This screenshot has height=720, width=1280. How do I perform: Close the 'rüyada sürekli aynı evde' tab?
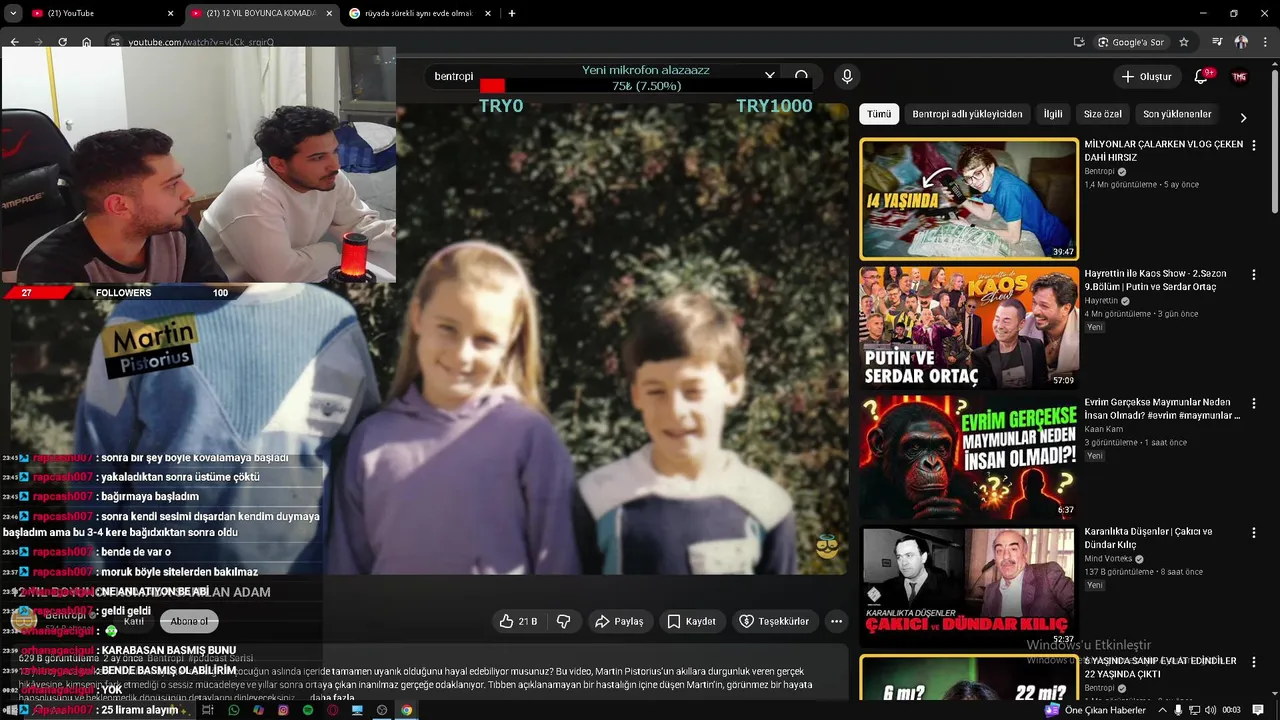[488, 13]
